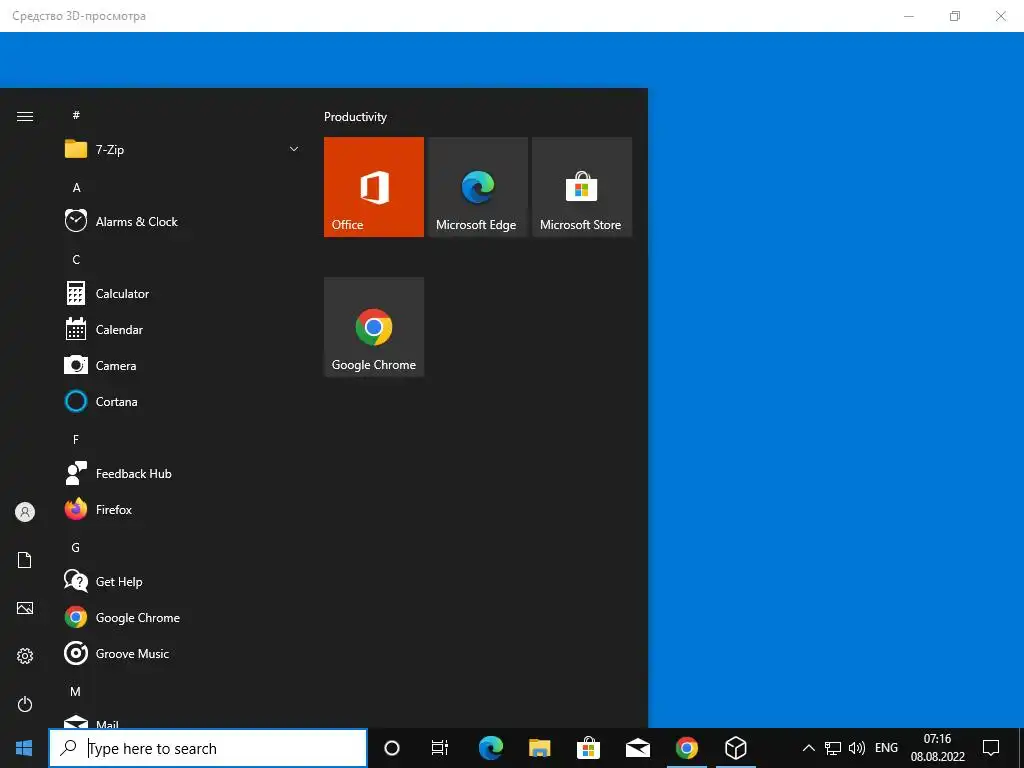Image resolution: width=1024 pixels, height=768 pixels.
Task: Open the Office tile
Action: [374, 187]
